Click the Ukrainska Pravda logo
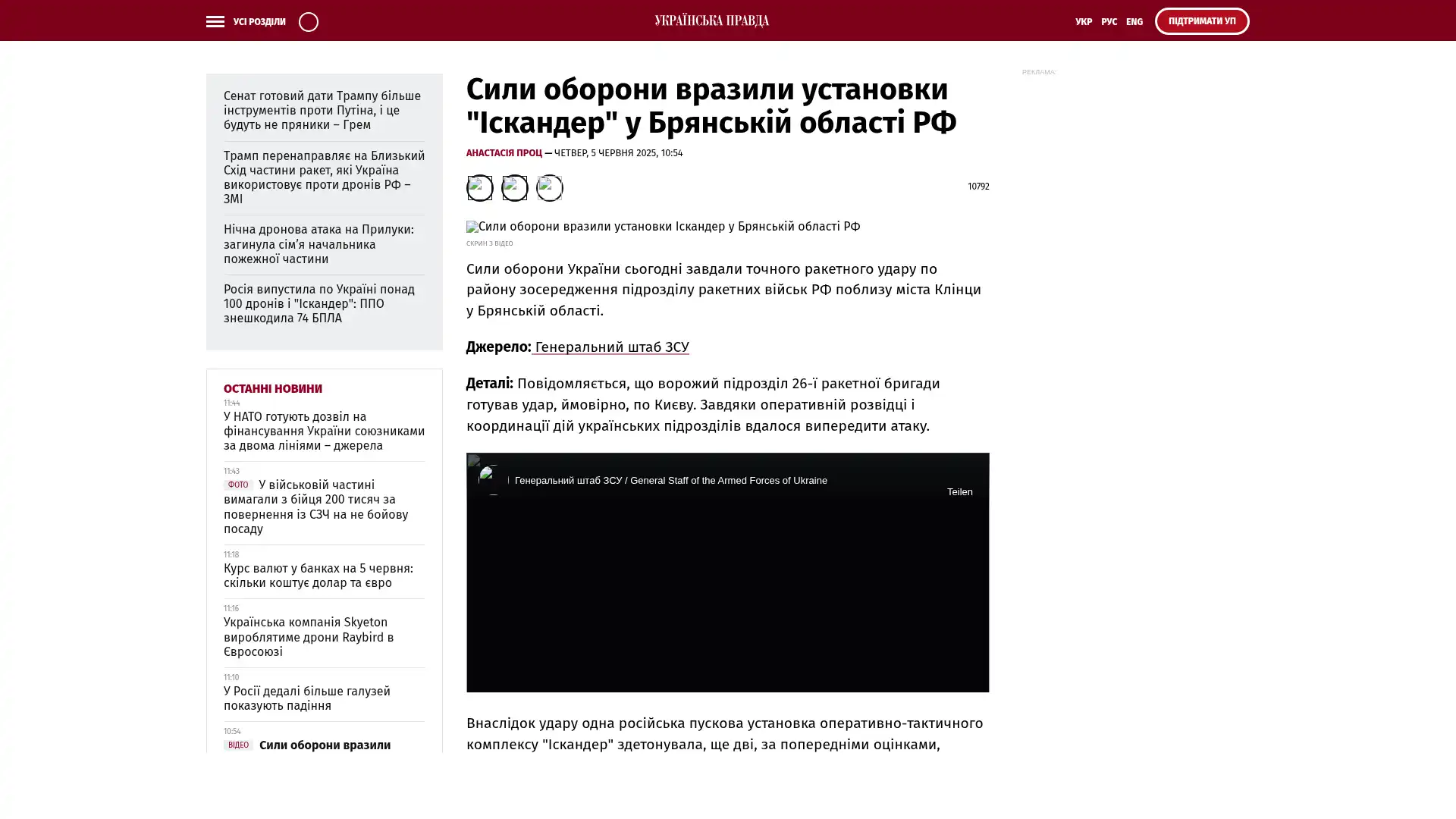The height and width of the screenshot is (819, 1456). pos(711,20)
